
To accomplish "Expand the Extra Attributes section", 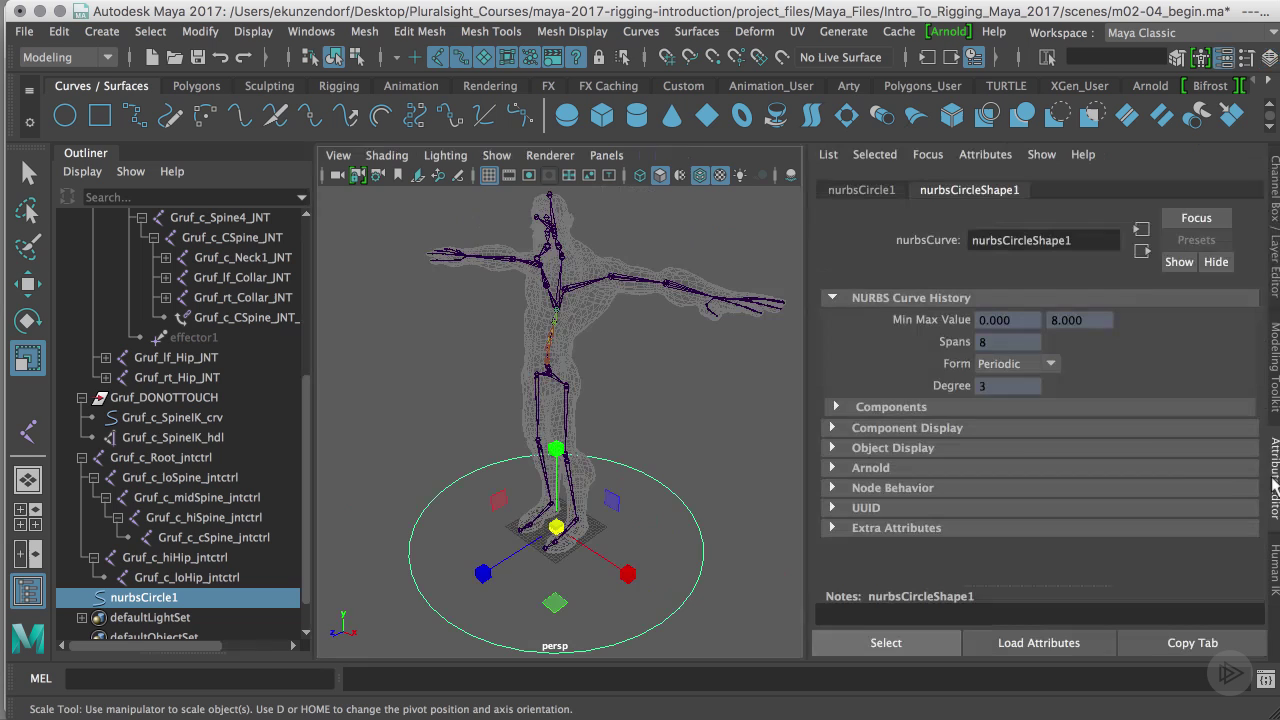I will click(832, 528).
